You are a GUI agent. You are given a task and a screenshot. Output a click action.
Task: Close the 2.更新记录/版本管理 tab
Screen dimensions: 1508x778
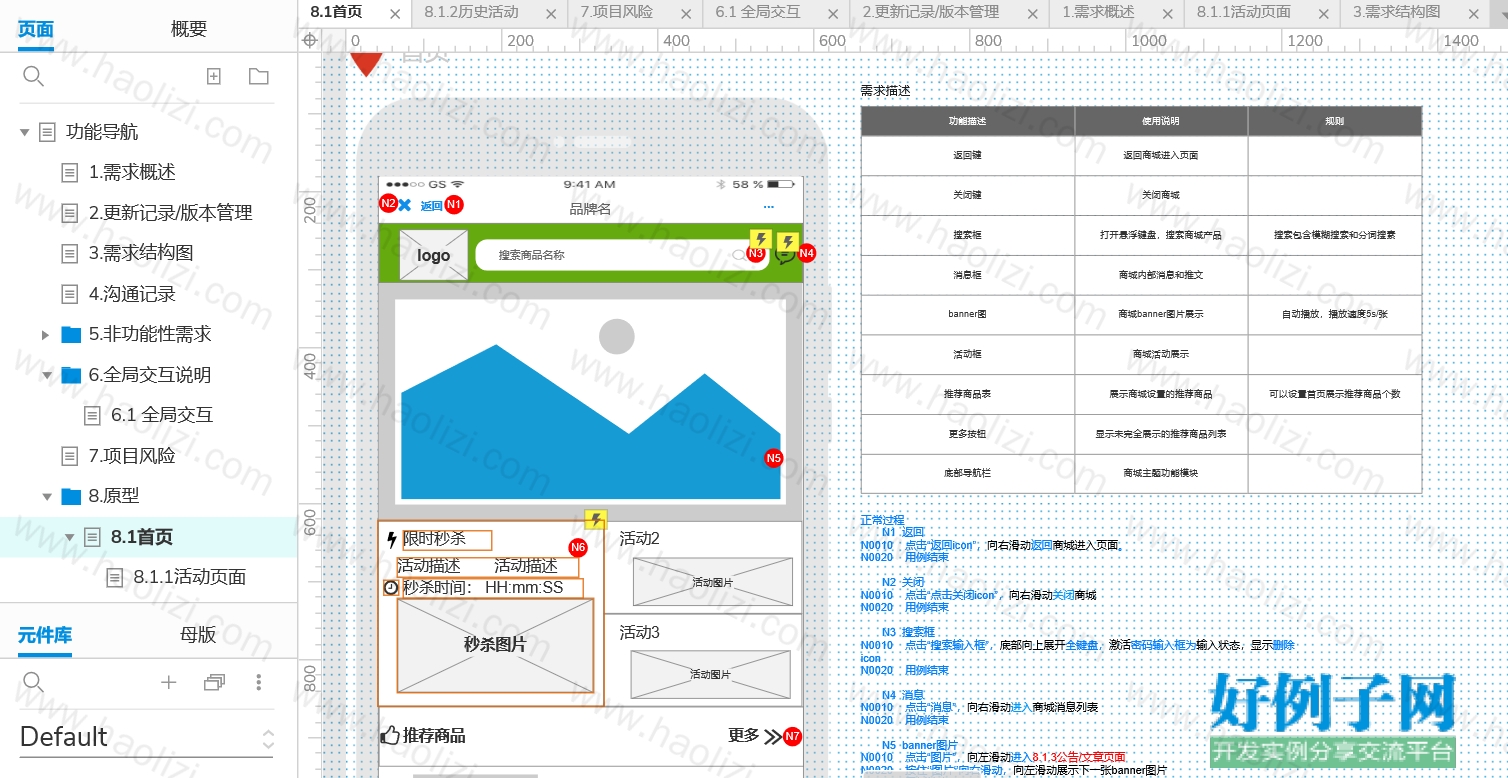1031,14
